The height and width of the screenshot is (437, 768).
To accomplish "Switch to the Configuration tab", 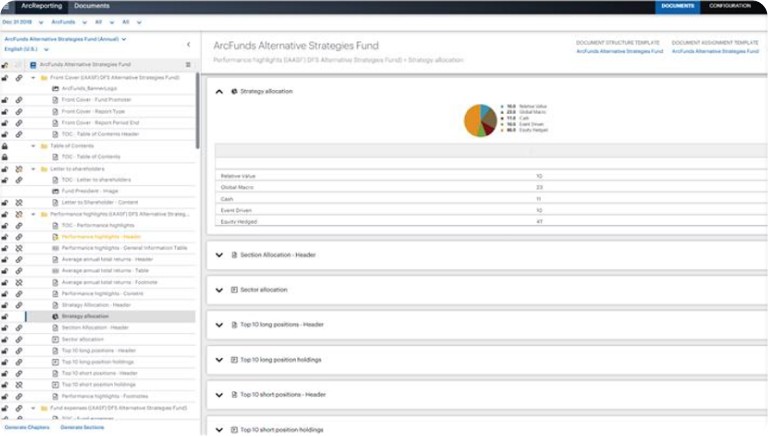I will (x=730, y=6).
